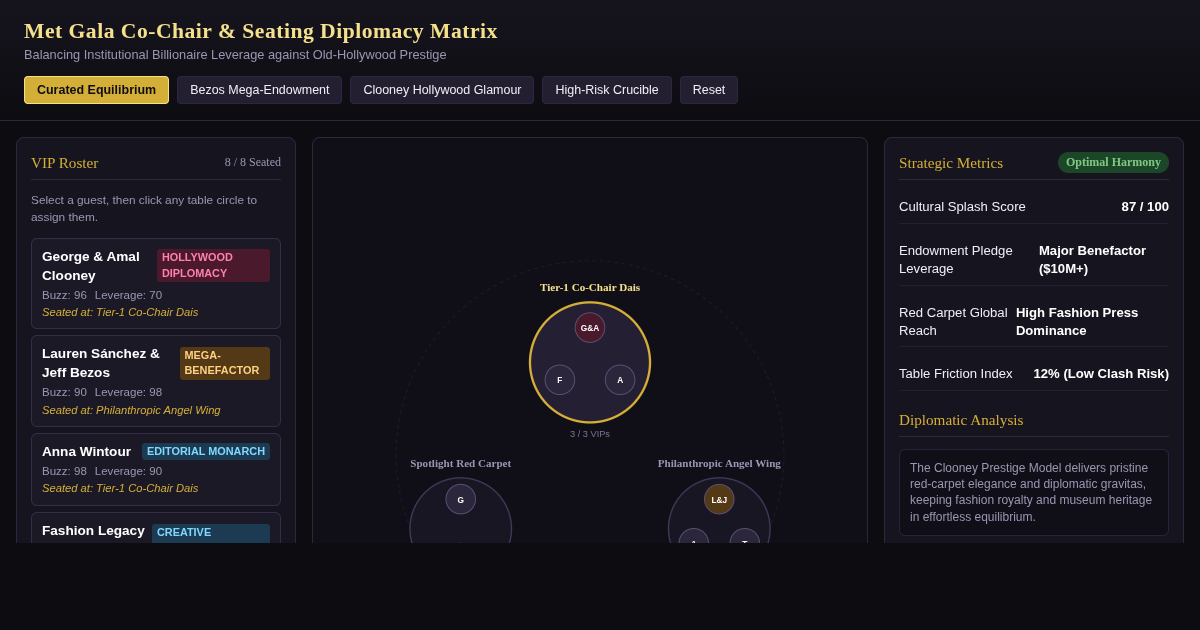Pick the Anna Wintour guest card
The image size is (1200, 630).
(x=156, y=469)
